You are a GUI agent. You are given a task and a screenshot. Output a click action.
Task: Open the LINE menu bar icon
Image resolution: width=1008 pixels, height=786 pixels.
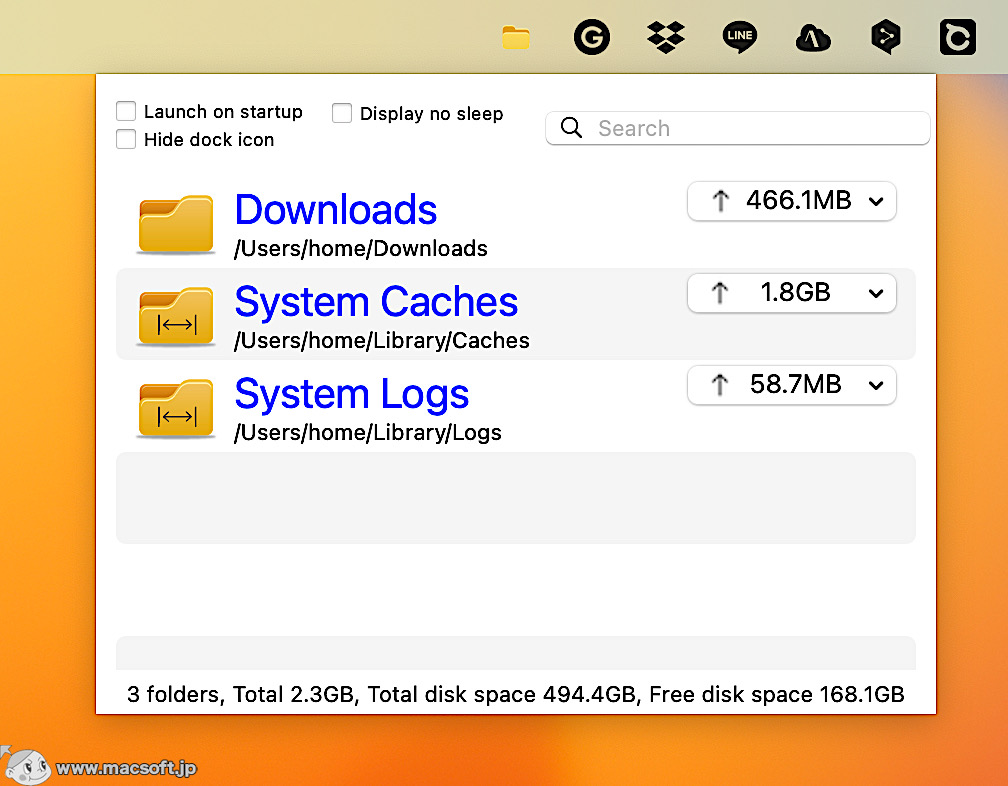click(x=739, y=37)
